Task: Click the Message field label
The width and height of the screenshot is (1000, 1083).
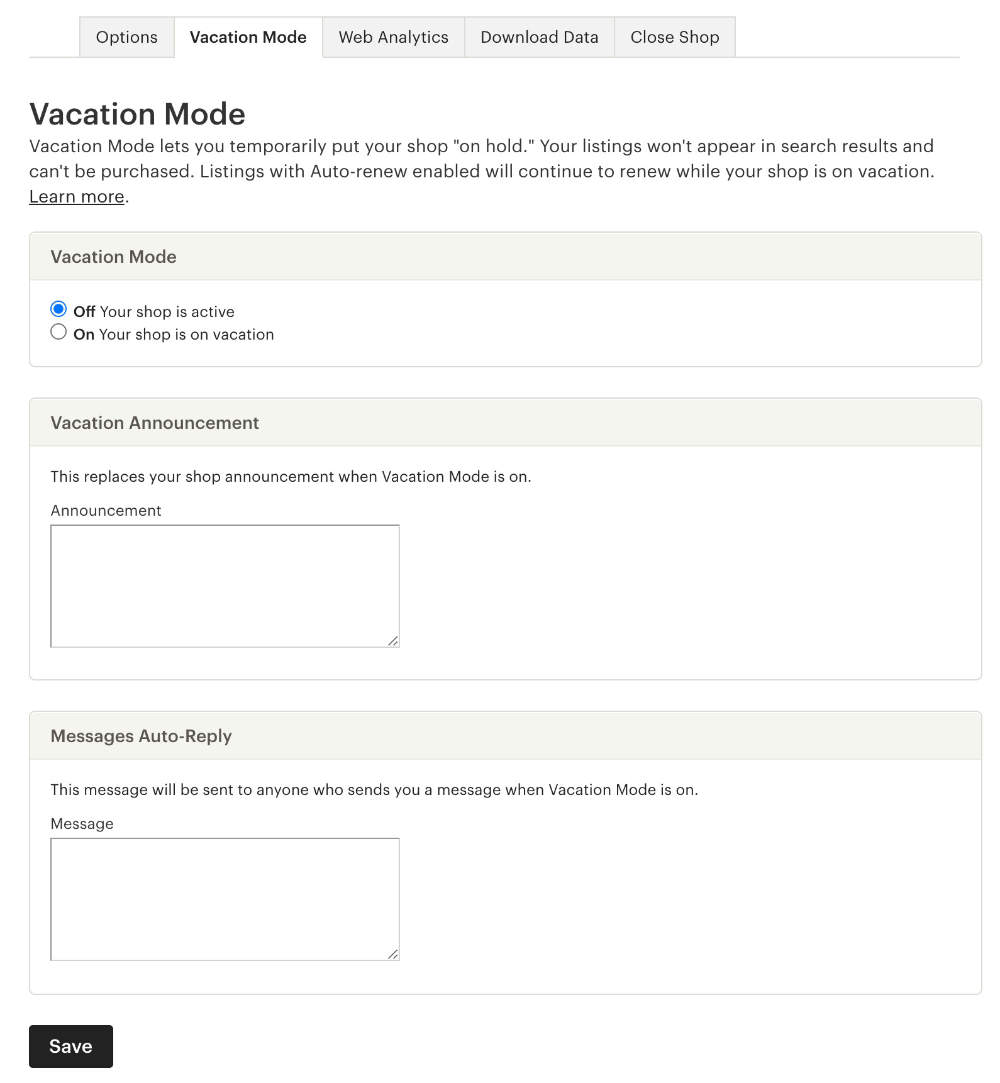Action: click(82, 823)
